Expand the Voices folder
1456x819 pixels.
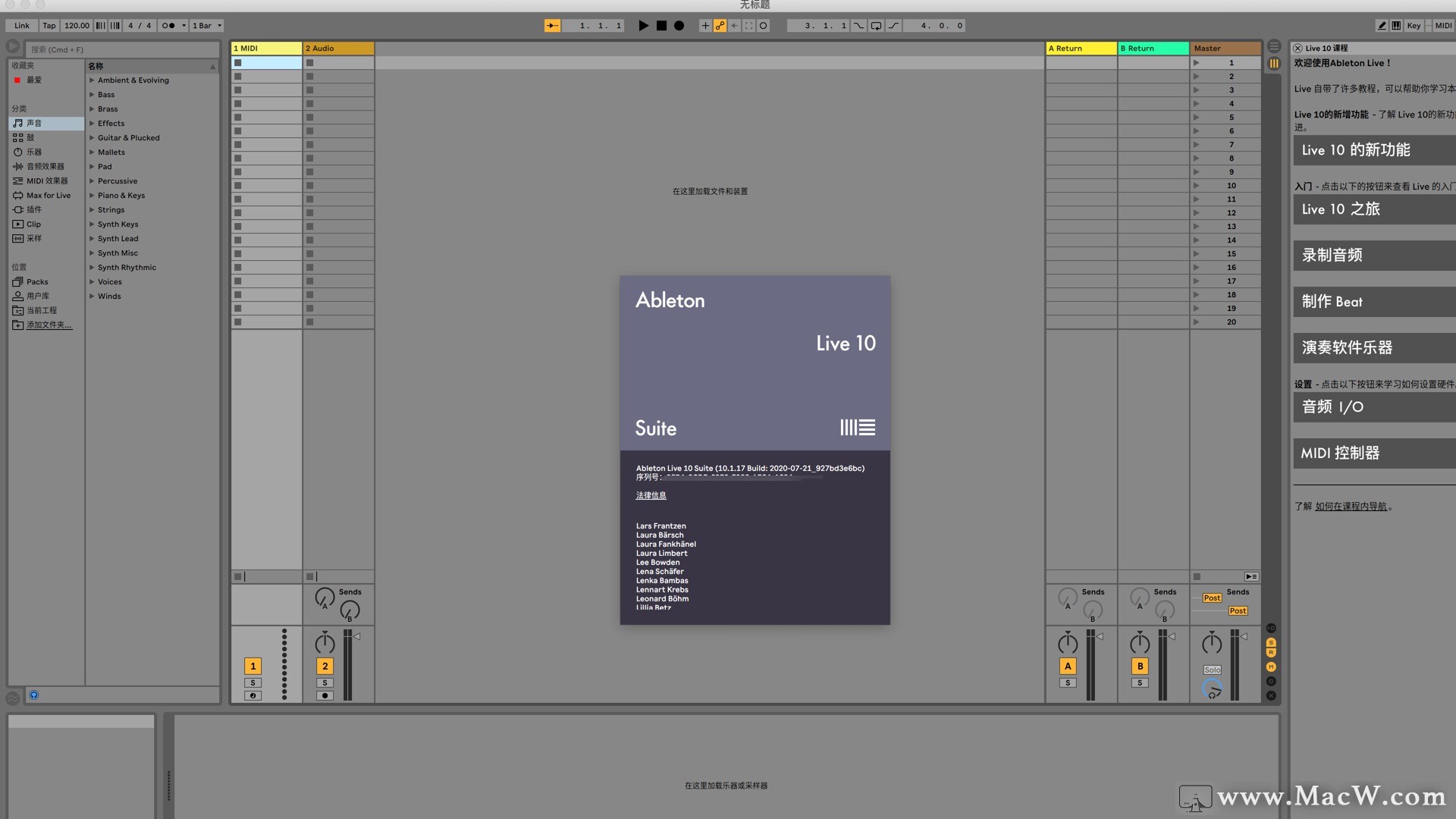92,281
